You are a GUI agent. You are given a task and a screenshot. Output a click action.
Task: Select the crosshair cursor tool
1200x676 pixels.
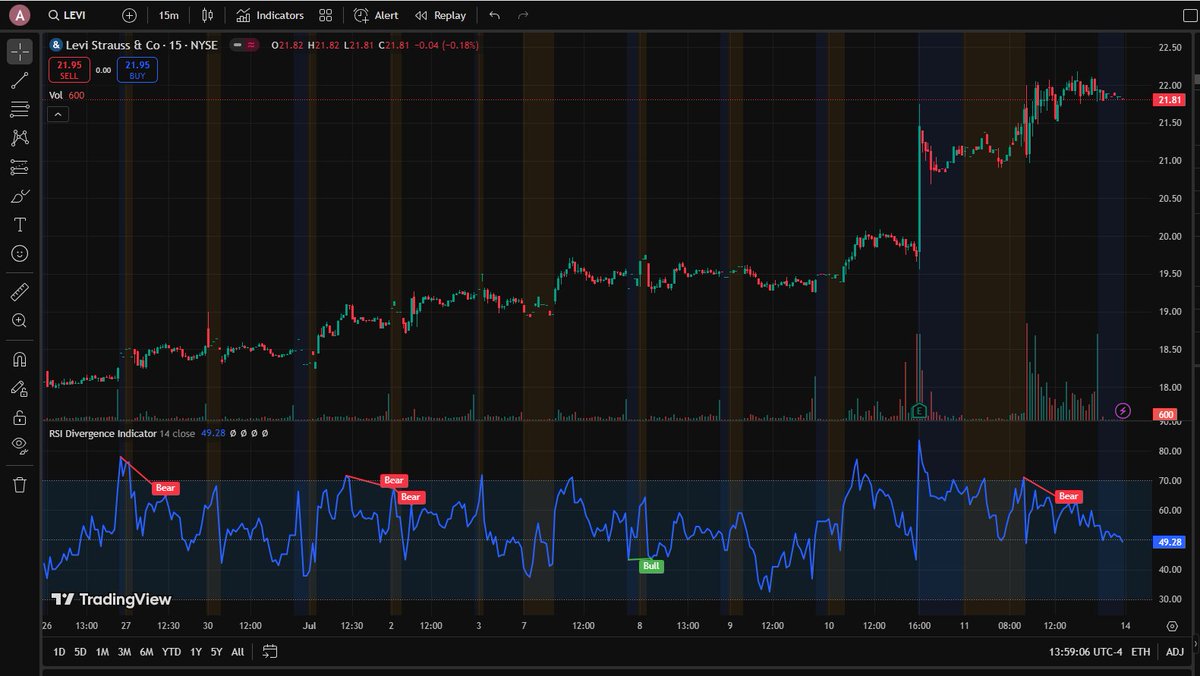[x=20, y=51]
